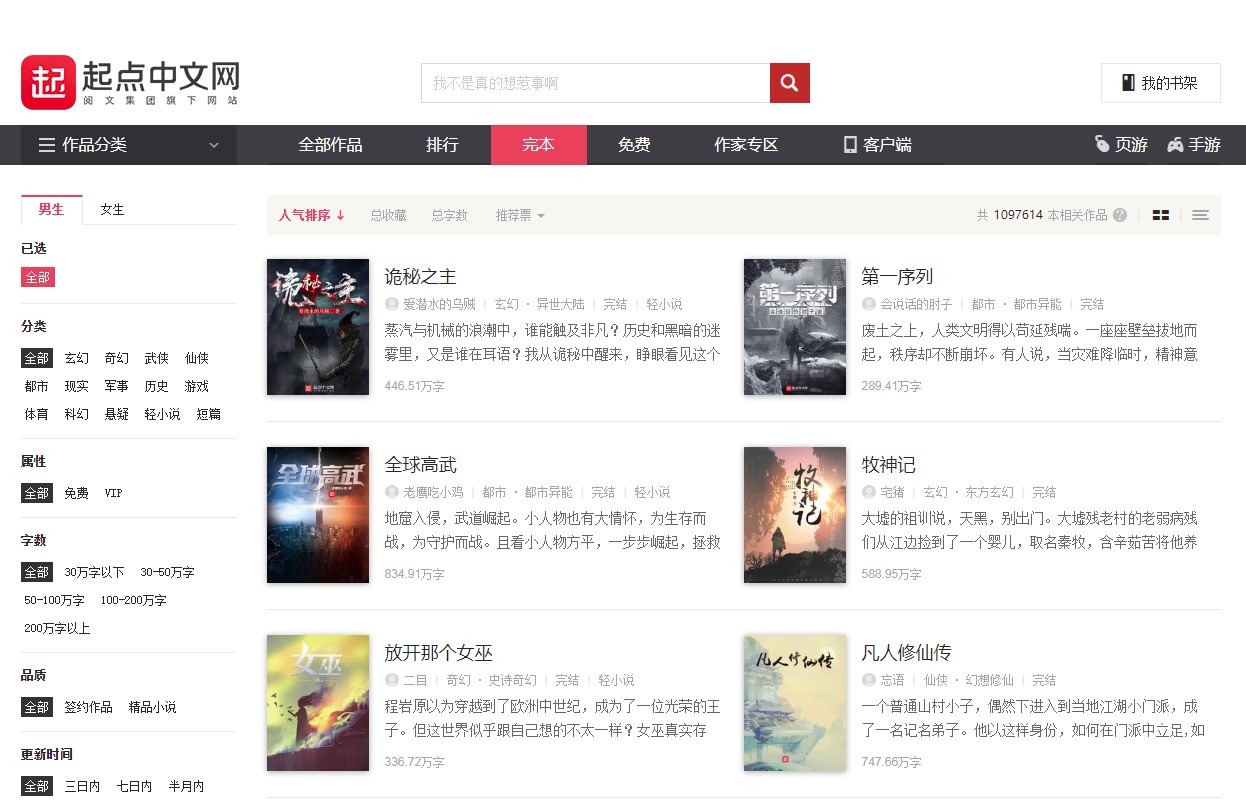This screenshot has width=1246, height=803.
Task: Click the help question mark beside 本相关作品
Action: click(1118, 215)
